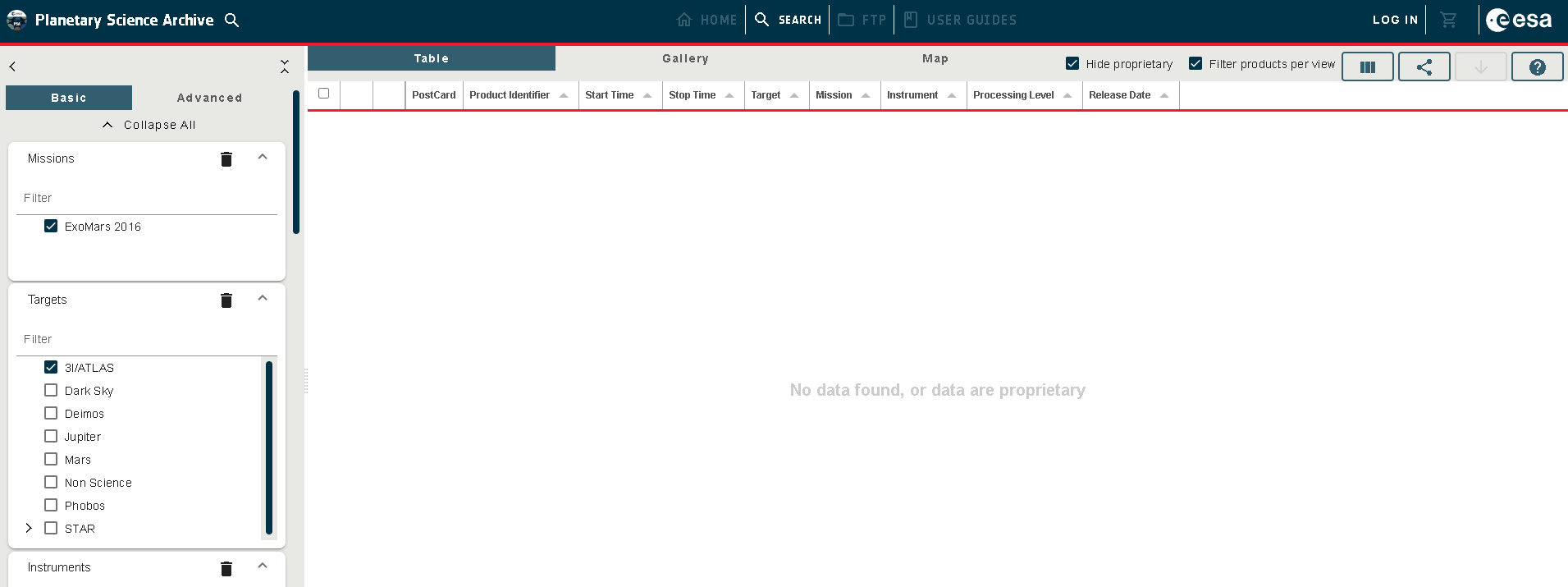Collapse the Instruments panel
Viewport: 1568px width, 587px height.
click(x=263, y=566)
